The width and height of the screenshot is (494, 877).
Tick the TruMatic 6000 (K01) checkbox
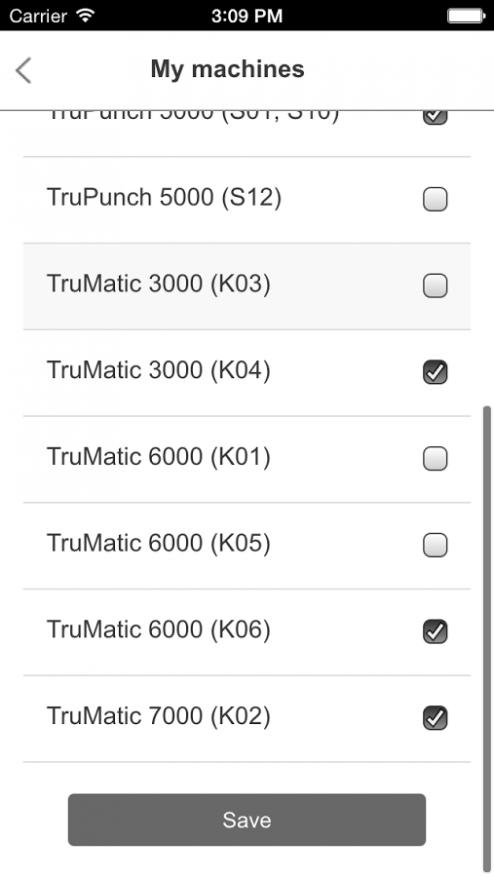coord(435,459)
